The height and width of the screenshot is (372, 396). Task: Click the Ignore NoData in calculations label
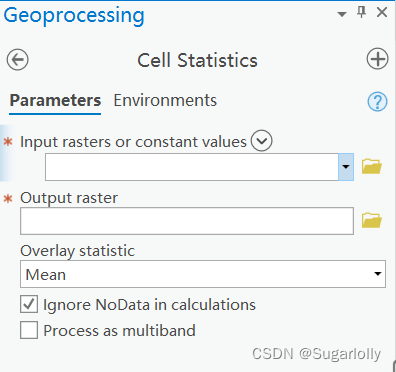[x=149, y=305]
